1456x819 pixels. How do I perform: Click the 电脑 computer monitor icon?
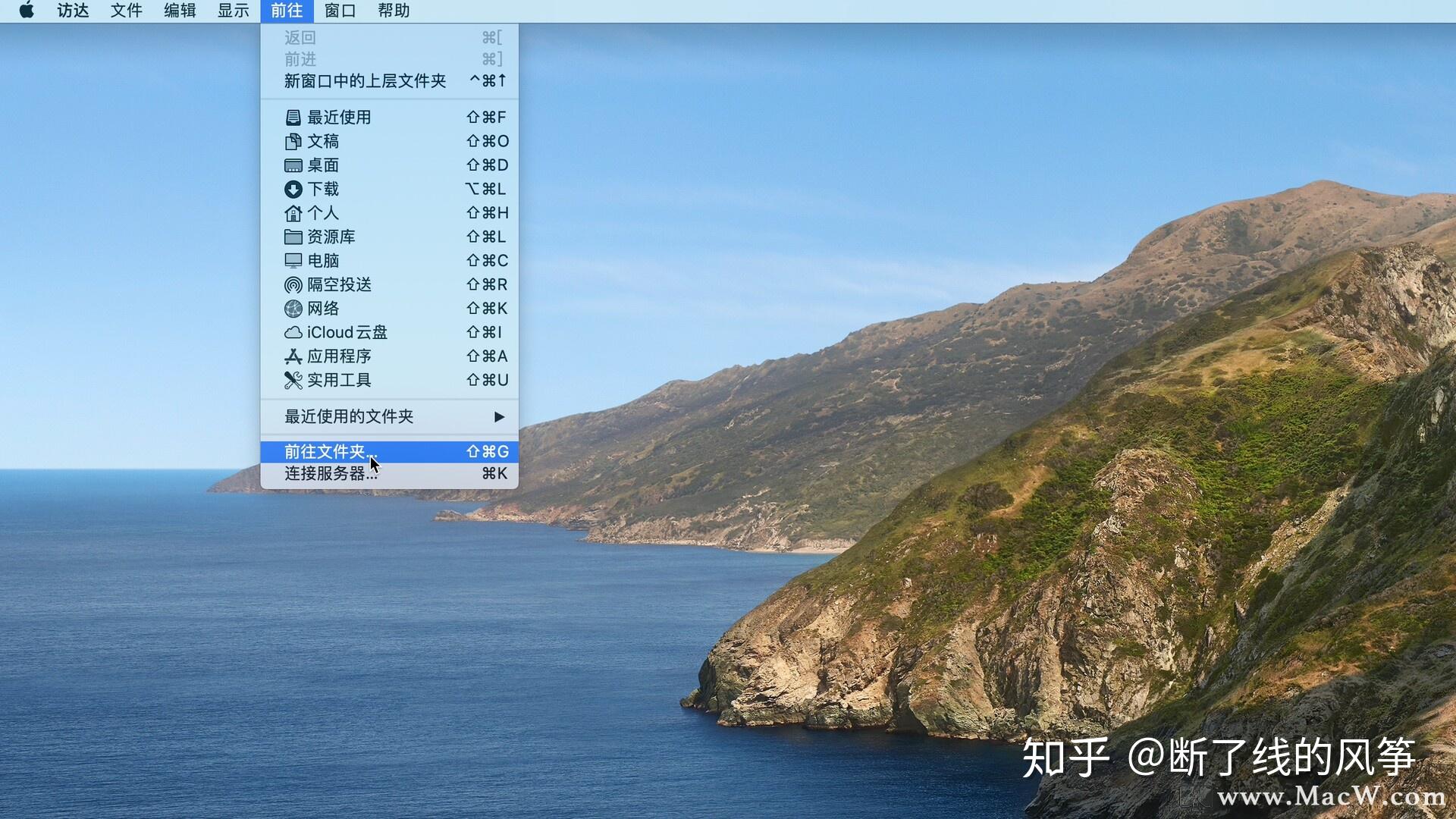click(x=293, y=261)
